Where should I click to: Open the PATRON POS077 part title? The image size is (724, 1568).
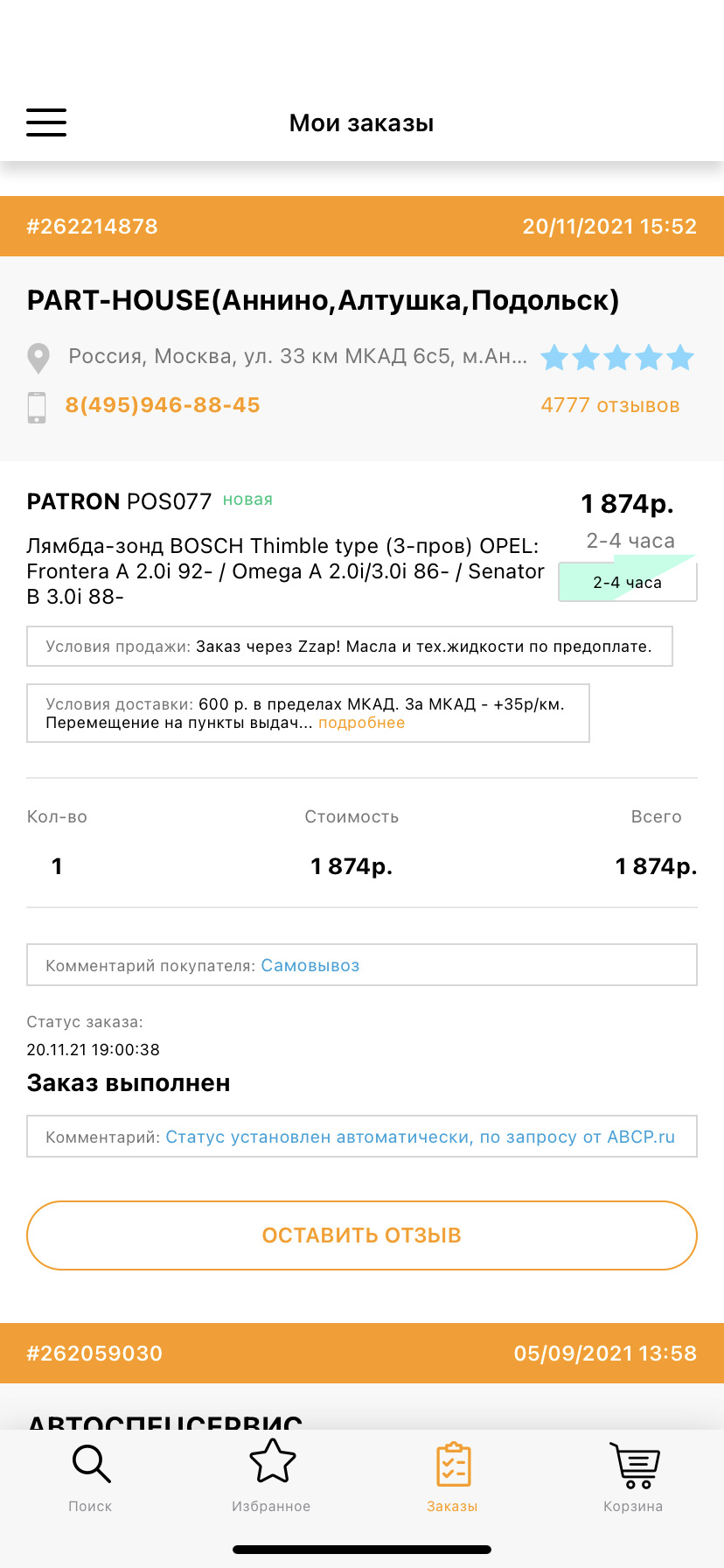(120, 501)
